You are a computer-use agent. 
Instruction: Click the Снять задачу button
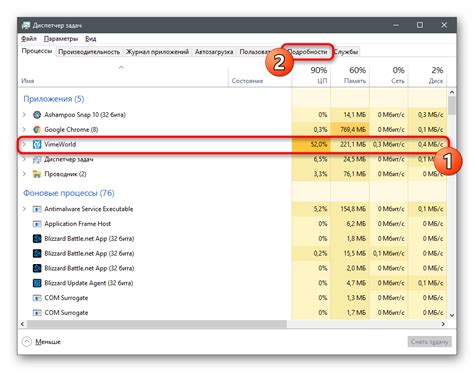tap(429, 342)
